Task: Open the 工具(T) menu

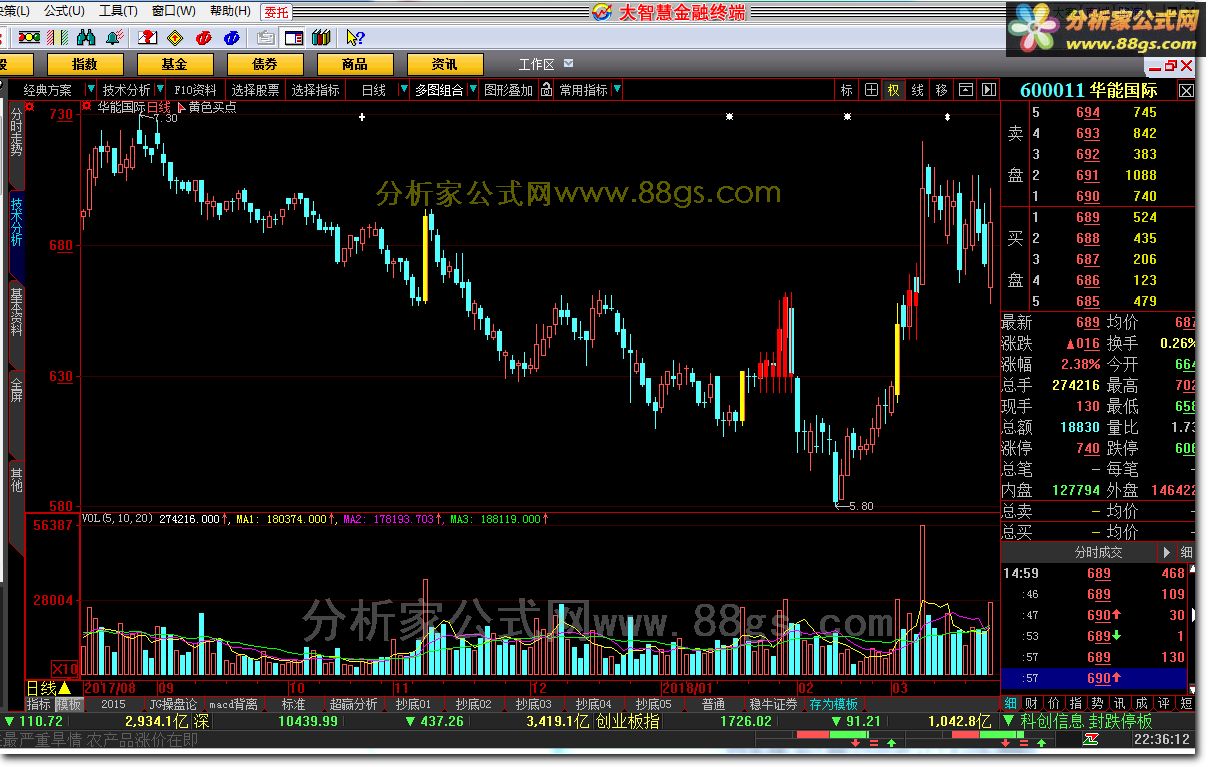Action: point(119,11)
